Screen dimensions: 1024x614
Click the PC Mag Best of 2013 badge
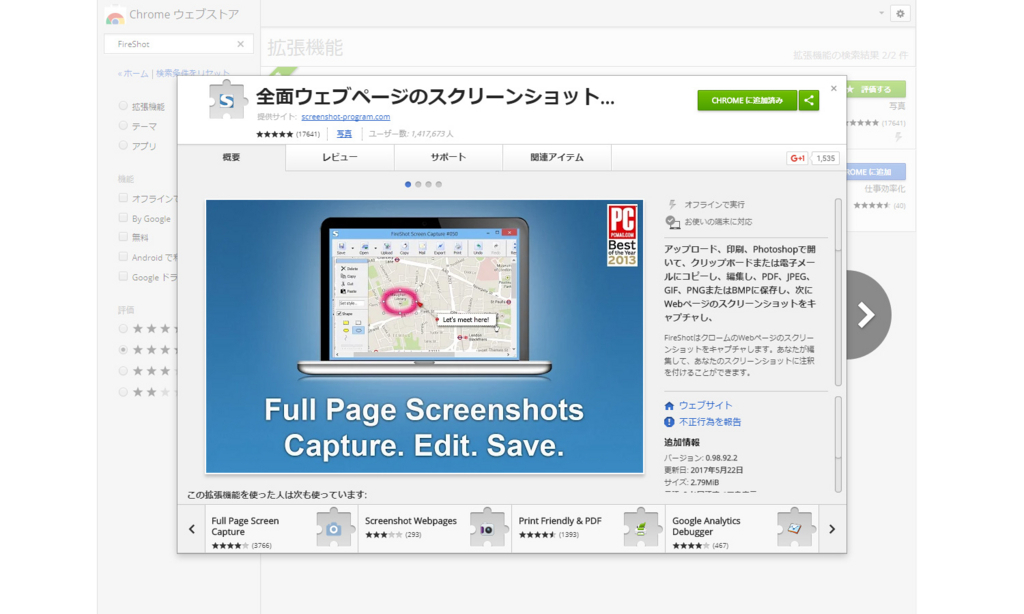pos(622,235)
